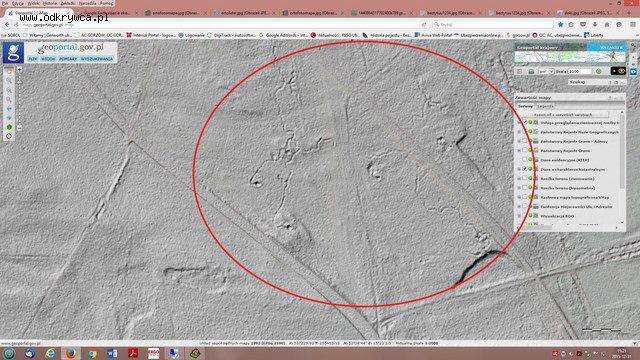
Task: Expand the Państwowy Rejestr Nazw Geograficznych layer
Action: tap(519, 132)
